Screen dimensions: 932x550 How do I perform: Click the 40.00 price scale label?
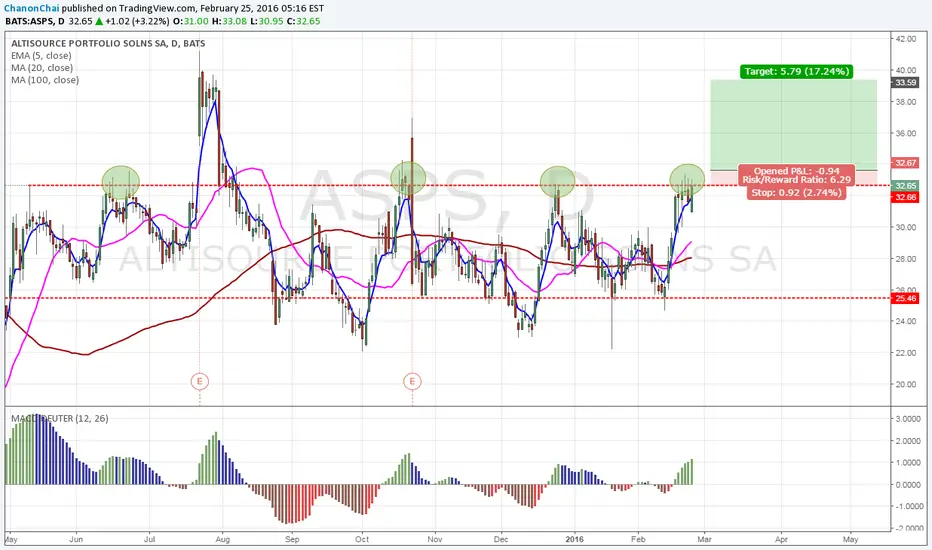coord(906,70)
